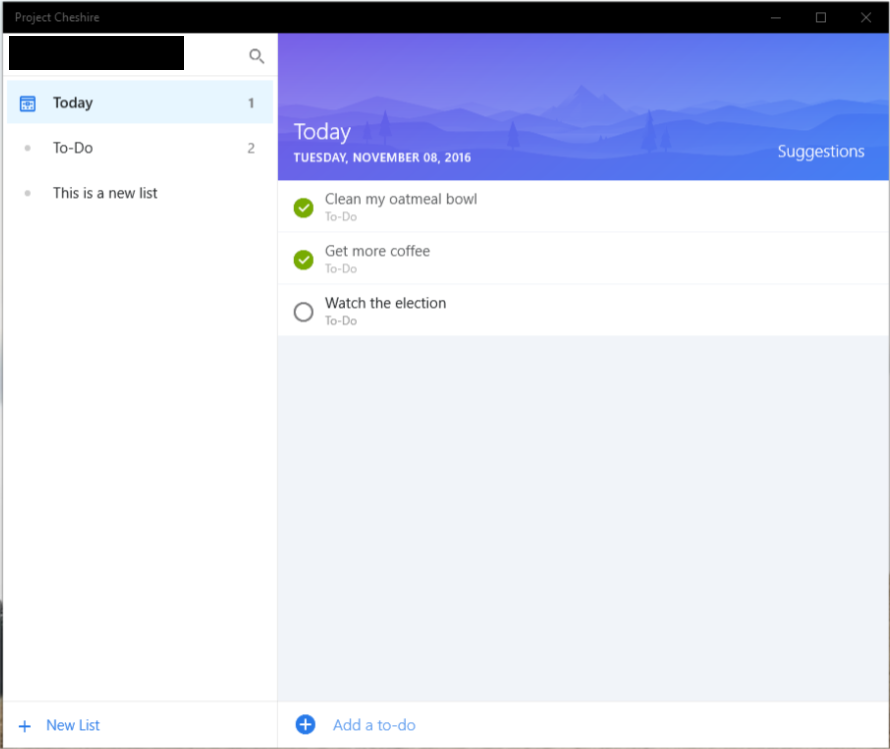Click the To-Do label under Clean my oatmeal bowl

(x=341, y=216)
